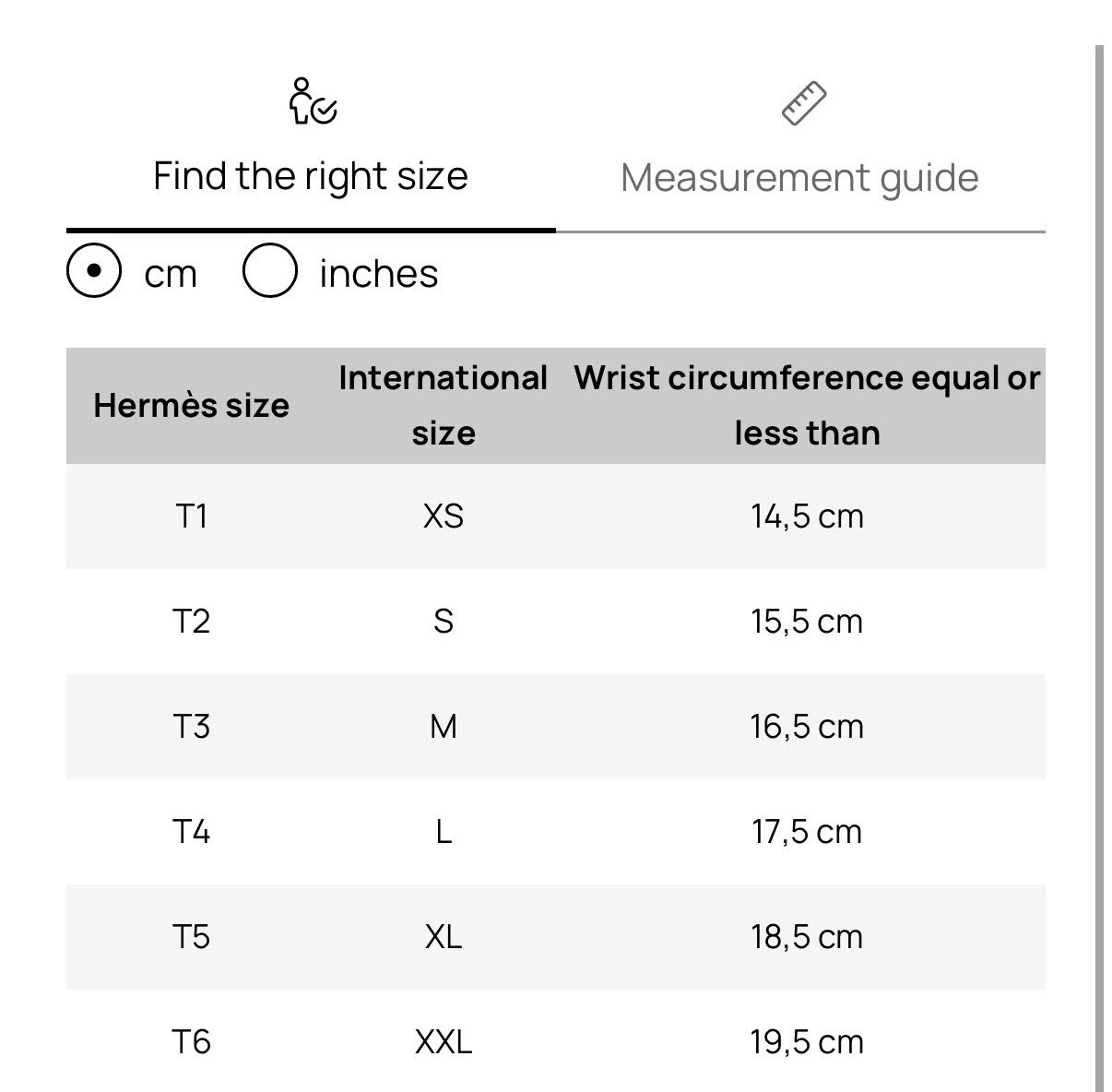Image resolution: width=1112 pixels, height=1092 pixels.
Task: Select the T5 size row
Action: point(556,937)
